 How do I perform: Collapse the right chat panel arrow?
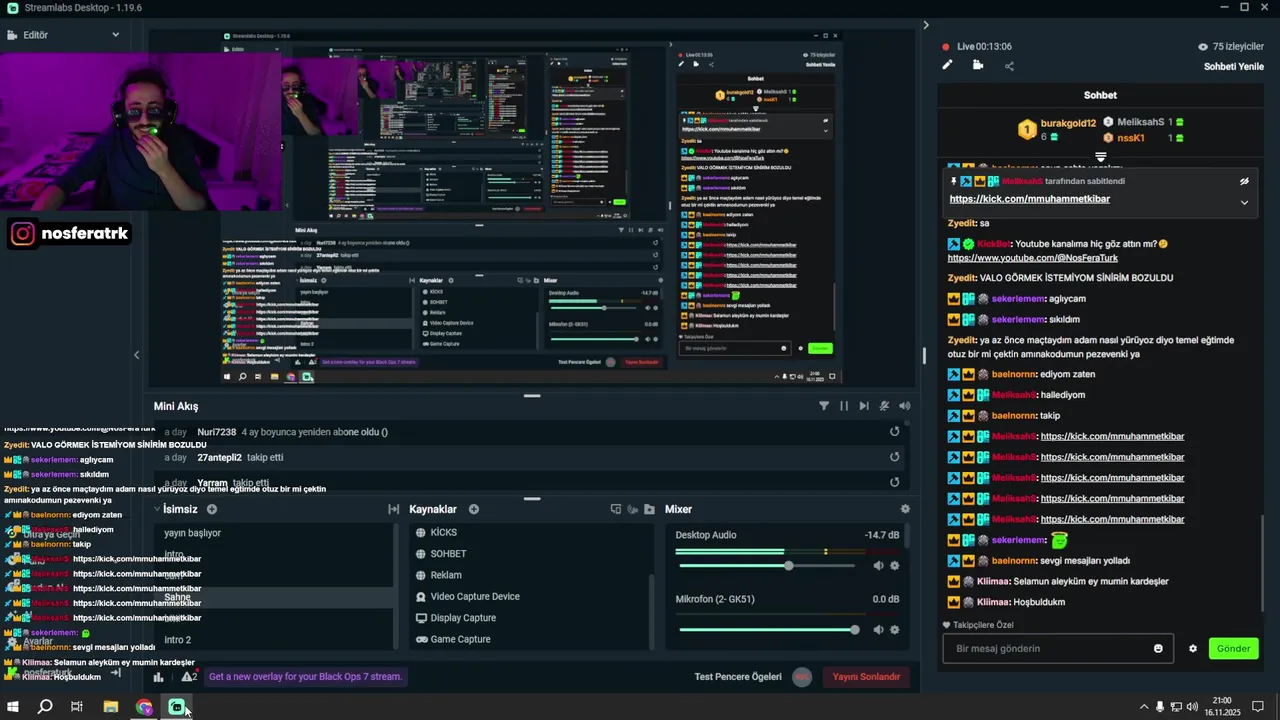coord(925,25)
